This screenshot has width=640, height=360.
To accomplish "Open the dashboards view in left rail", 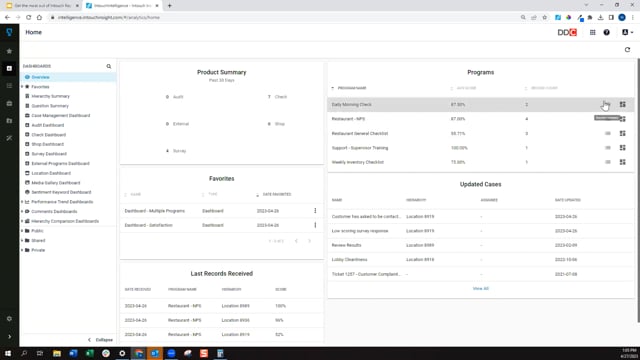I will pos(9,68).
